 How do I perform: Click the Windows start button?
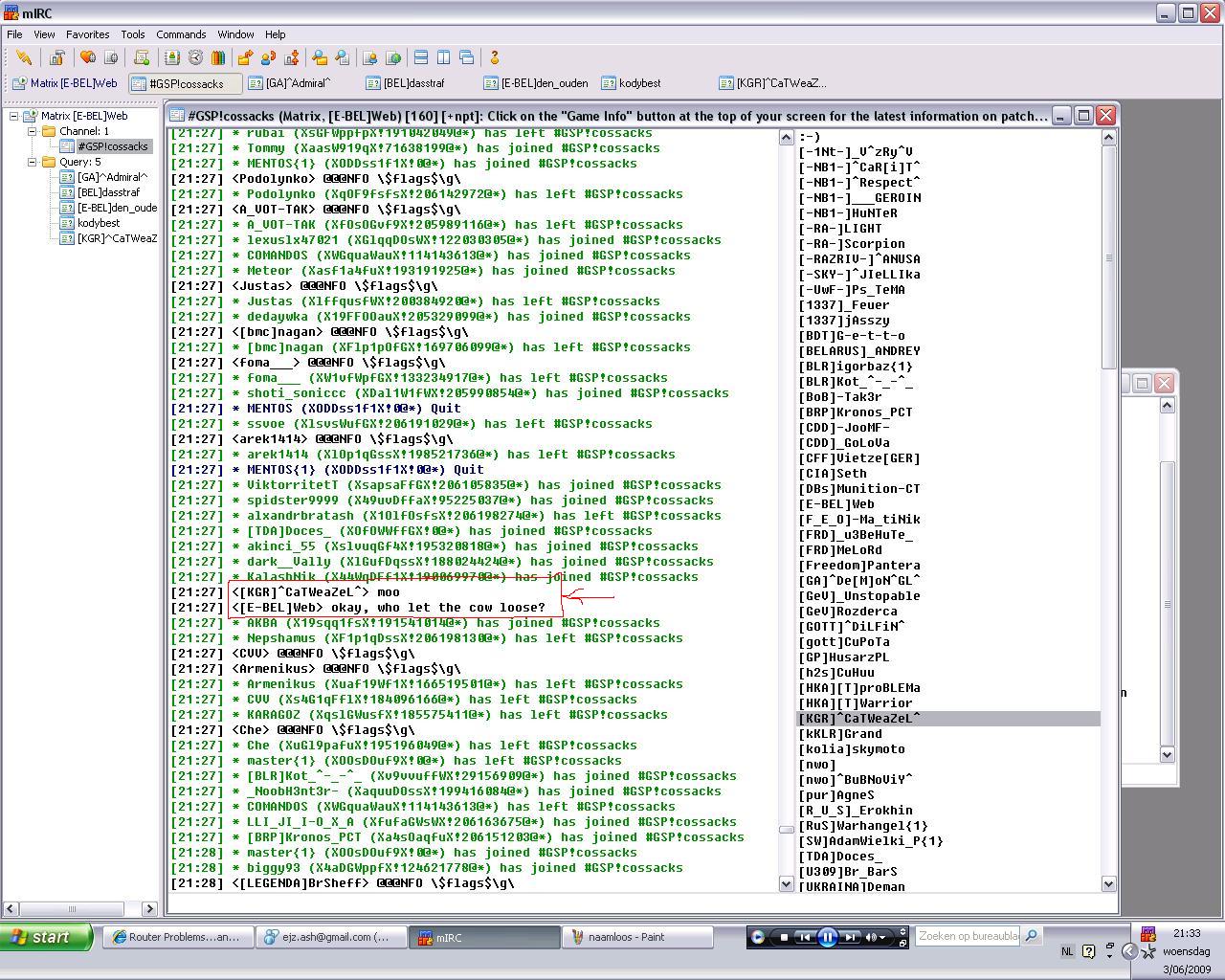[x=46, y=937]
